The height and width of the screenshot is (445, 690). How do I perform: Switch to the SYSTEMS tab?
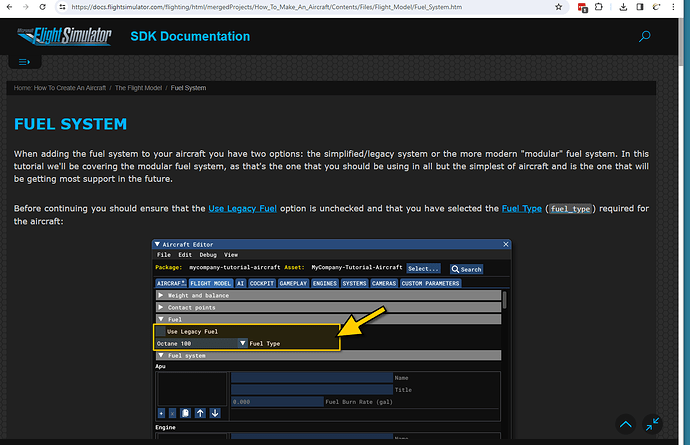(354, 283)
